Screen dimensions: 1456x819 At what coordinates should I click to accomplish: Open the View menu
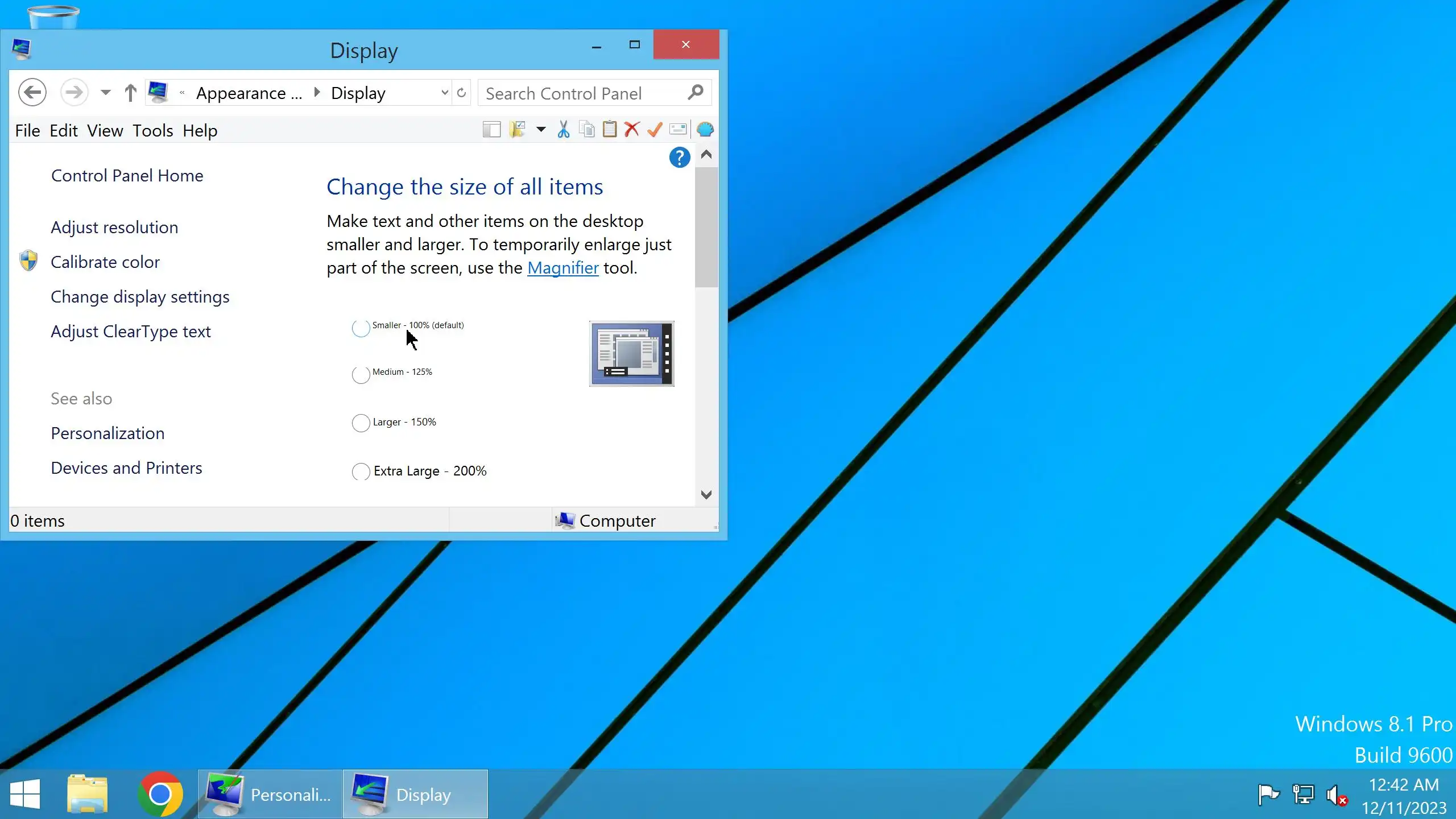pyautogui.click(x=105, y=131)
